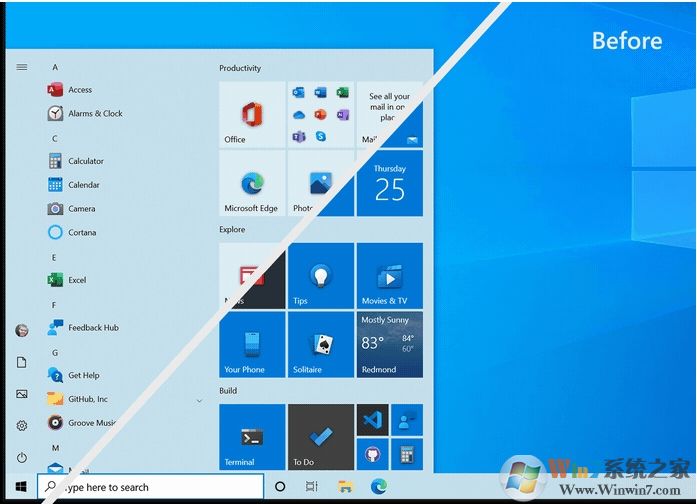Open the Visual Studio Code small tile
697x504 pixels.
pyautogui.click(x=372, y=420)
